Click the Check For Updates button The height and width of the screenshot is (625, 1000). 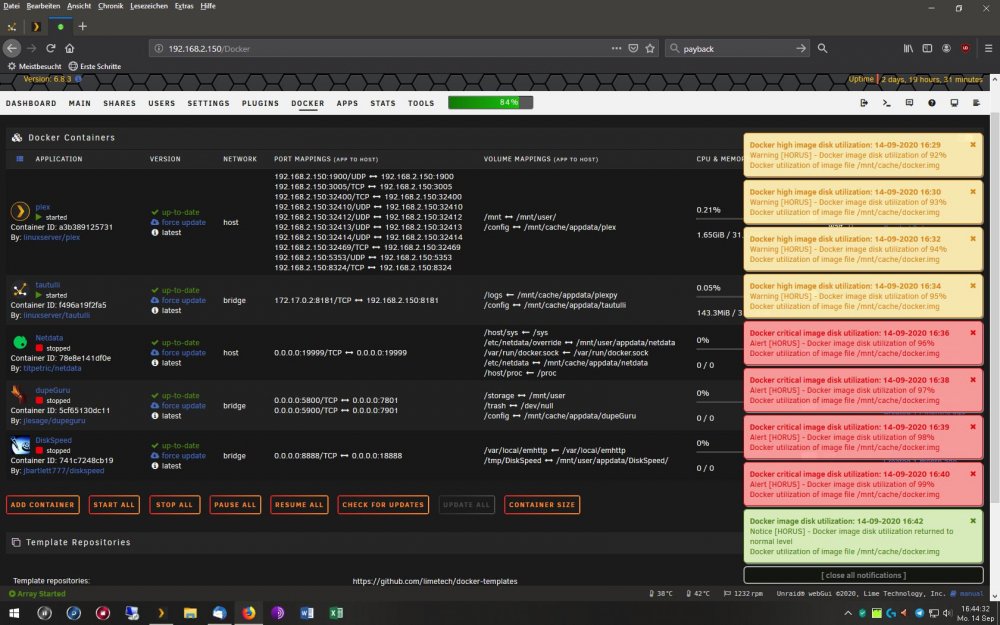(x=383, y=504)
